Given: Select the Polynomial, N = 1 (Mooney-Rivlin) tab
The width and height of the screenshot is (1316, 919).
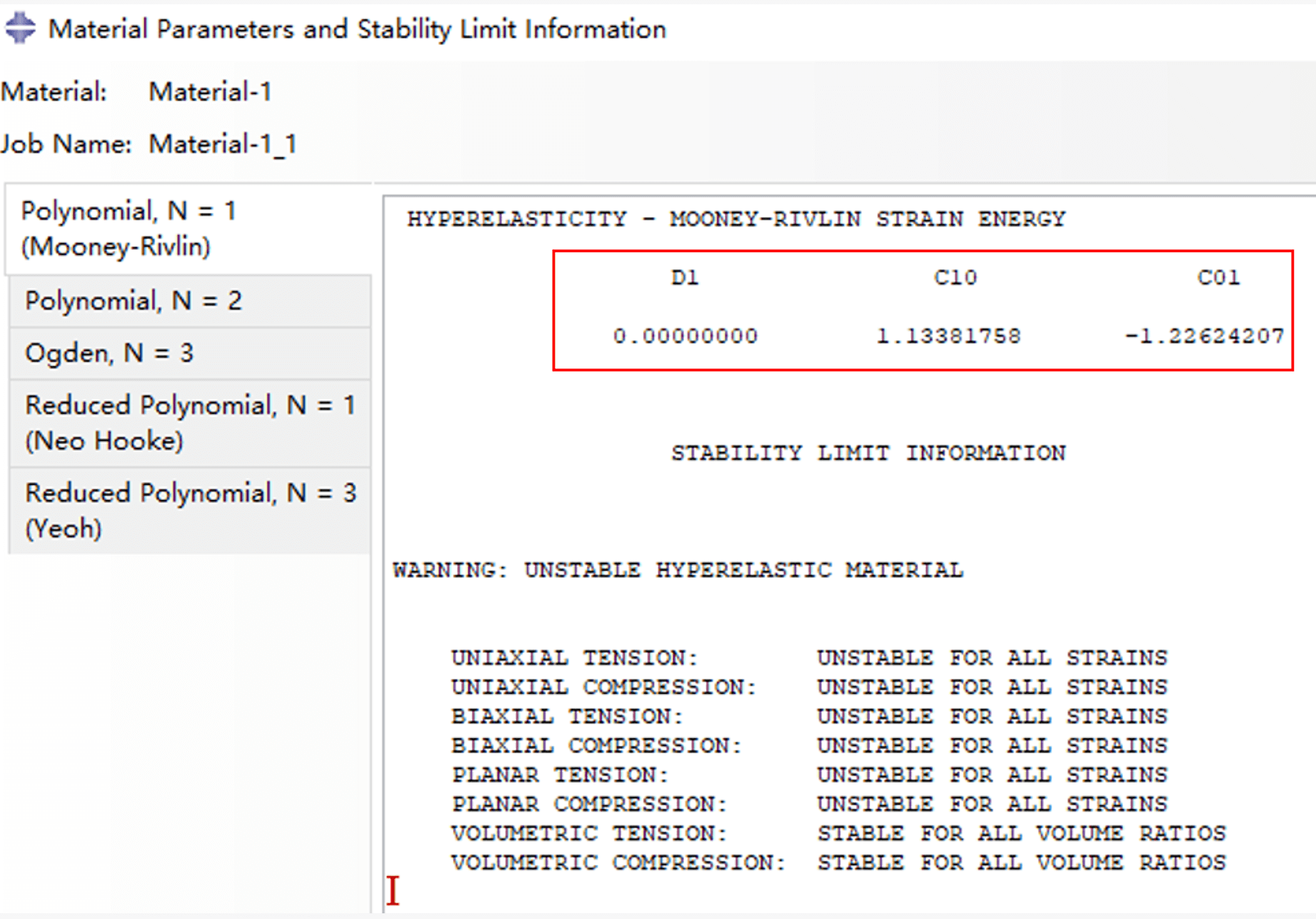Looking at the screenshot, I should coord(129,229).
